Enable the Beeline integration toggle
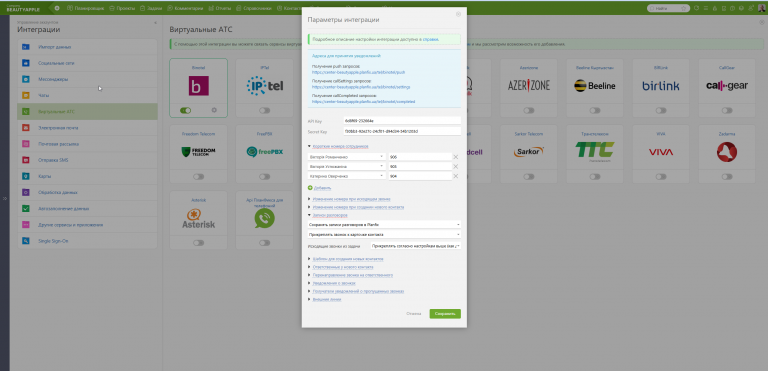Screen dimensions: 768x371 click(x=595, y=110)
